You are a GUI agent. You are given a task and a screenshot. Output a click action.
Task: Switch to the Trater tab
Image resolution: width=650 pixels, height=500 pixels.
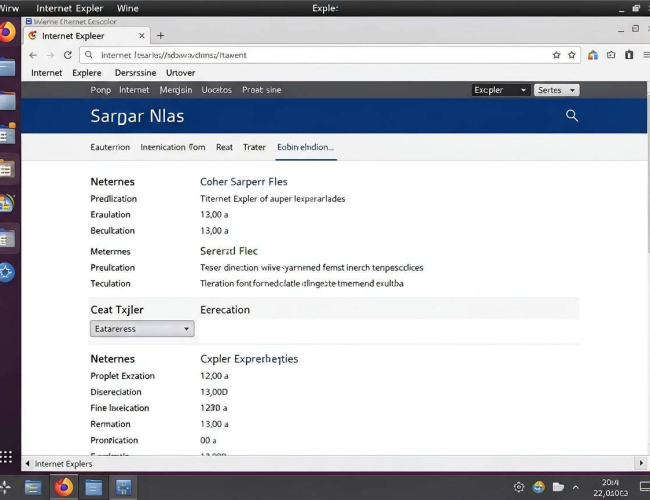pos(254,147)
